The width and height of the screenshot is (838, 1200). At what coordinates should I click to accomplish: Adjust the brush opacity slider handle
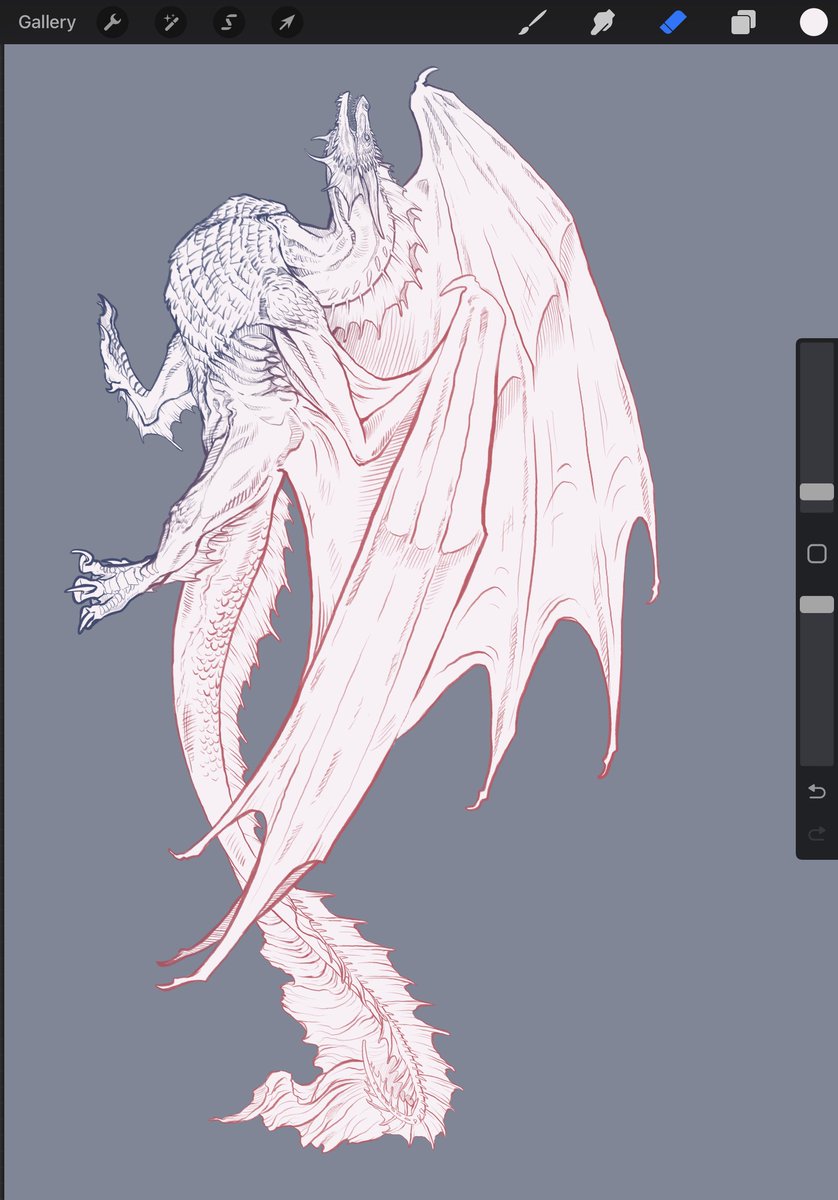coord(817,604)
